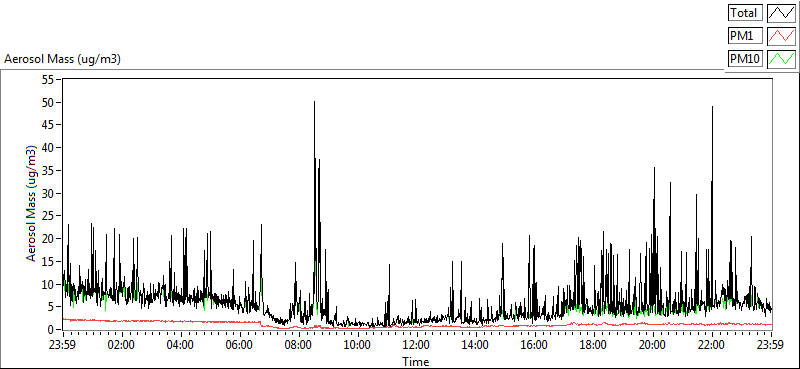Viewport: 800px width, 369px height.
Task: Click the 50 ug/m3 peak near 08:30
Action: [x=314, y=103]
